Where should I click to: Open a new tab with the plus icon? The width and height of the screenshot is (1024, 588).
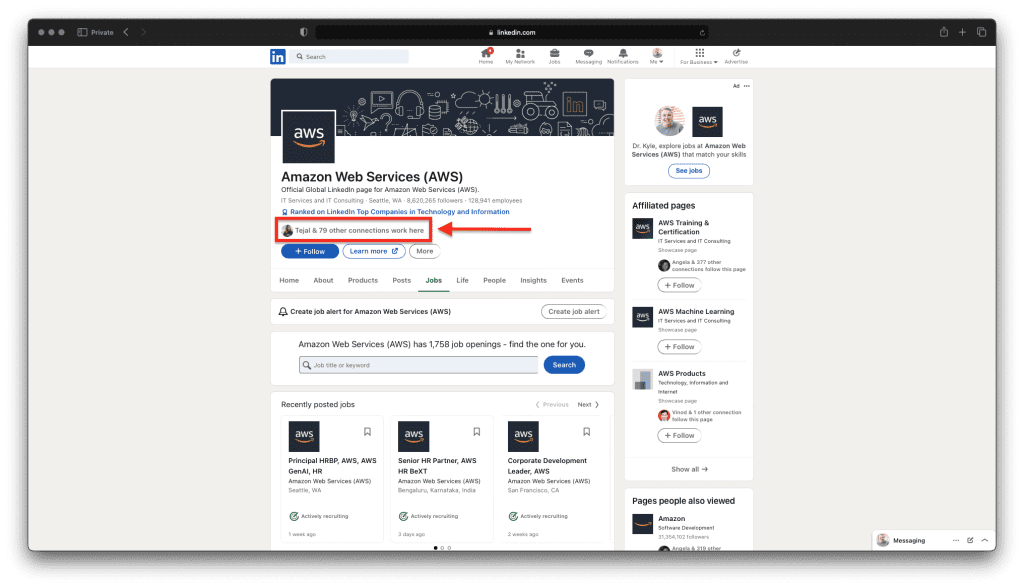962,32
